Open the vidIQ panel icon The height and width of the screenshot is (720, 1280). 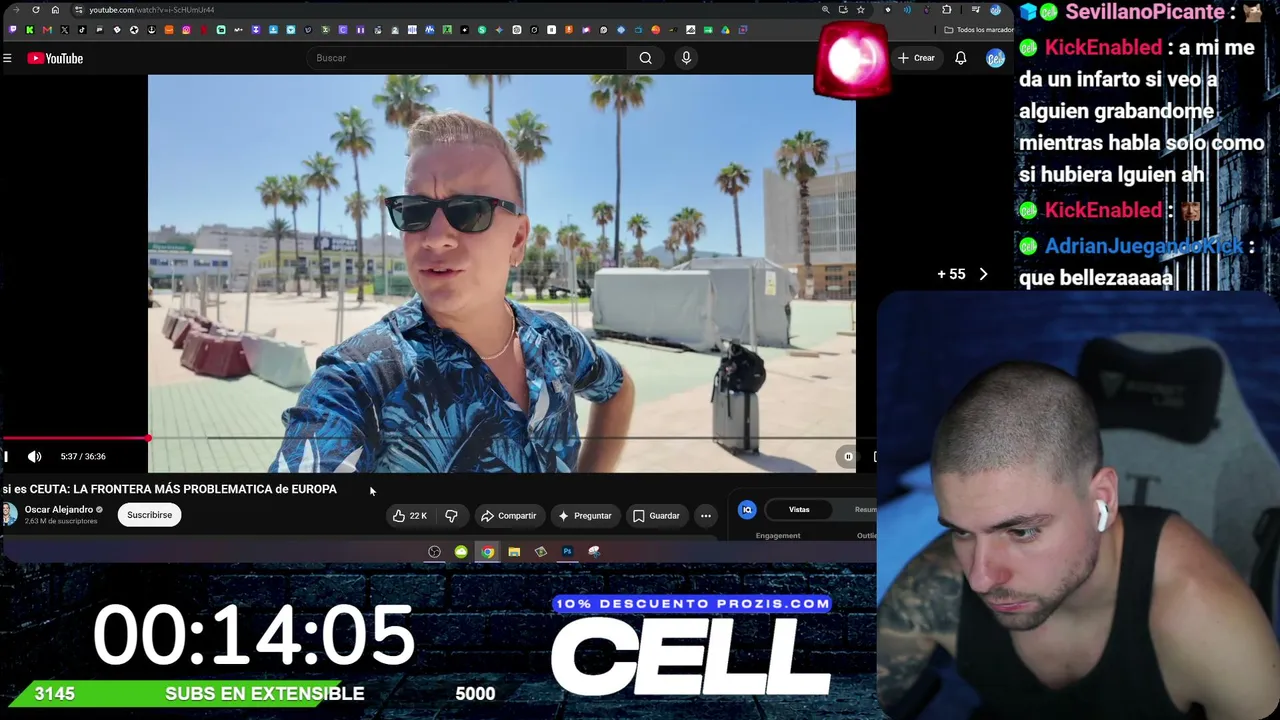(747, 510)
